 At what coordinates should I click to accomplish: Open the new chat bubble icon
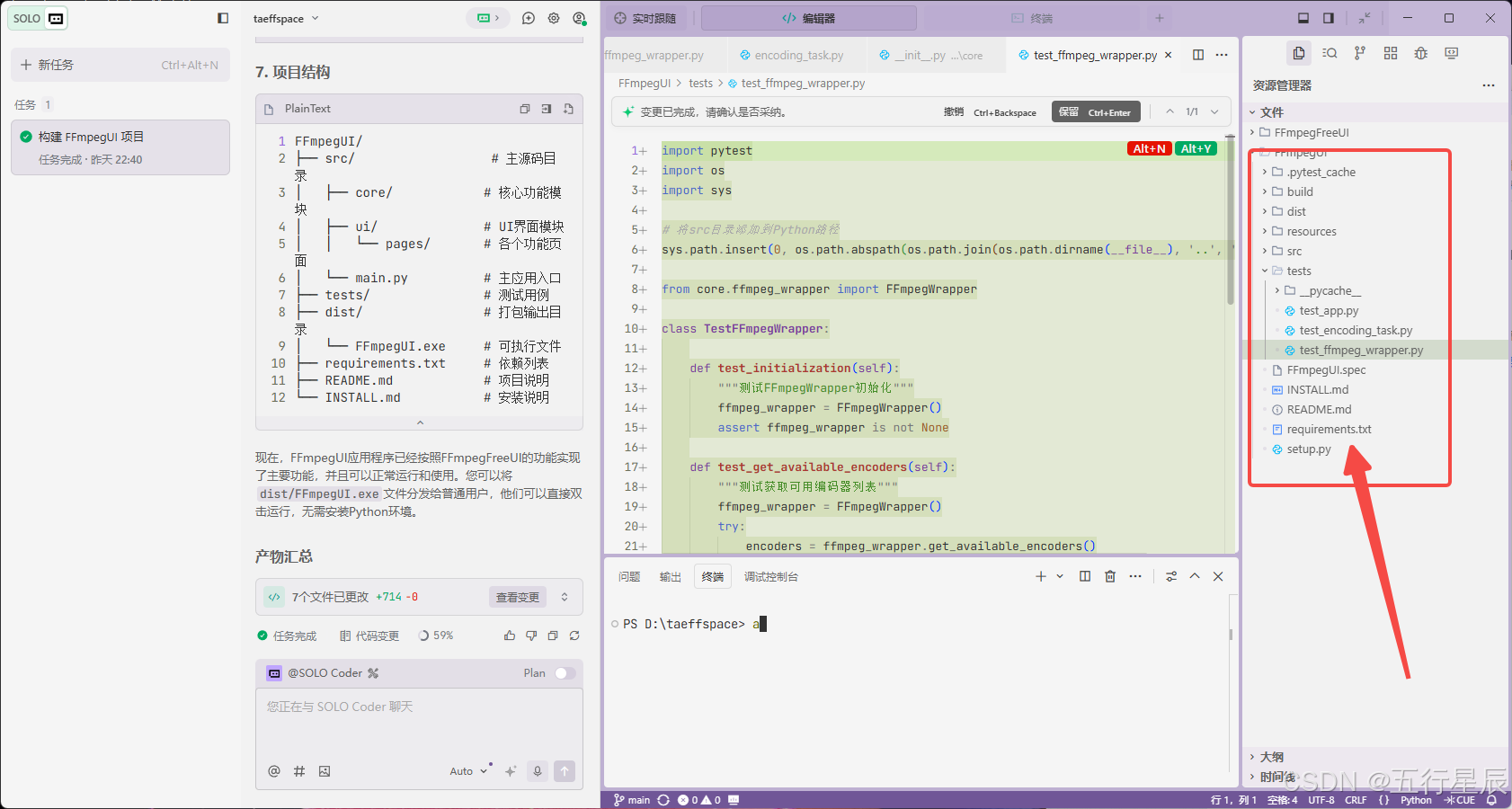(529, 18)
